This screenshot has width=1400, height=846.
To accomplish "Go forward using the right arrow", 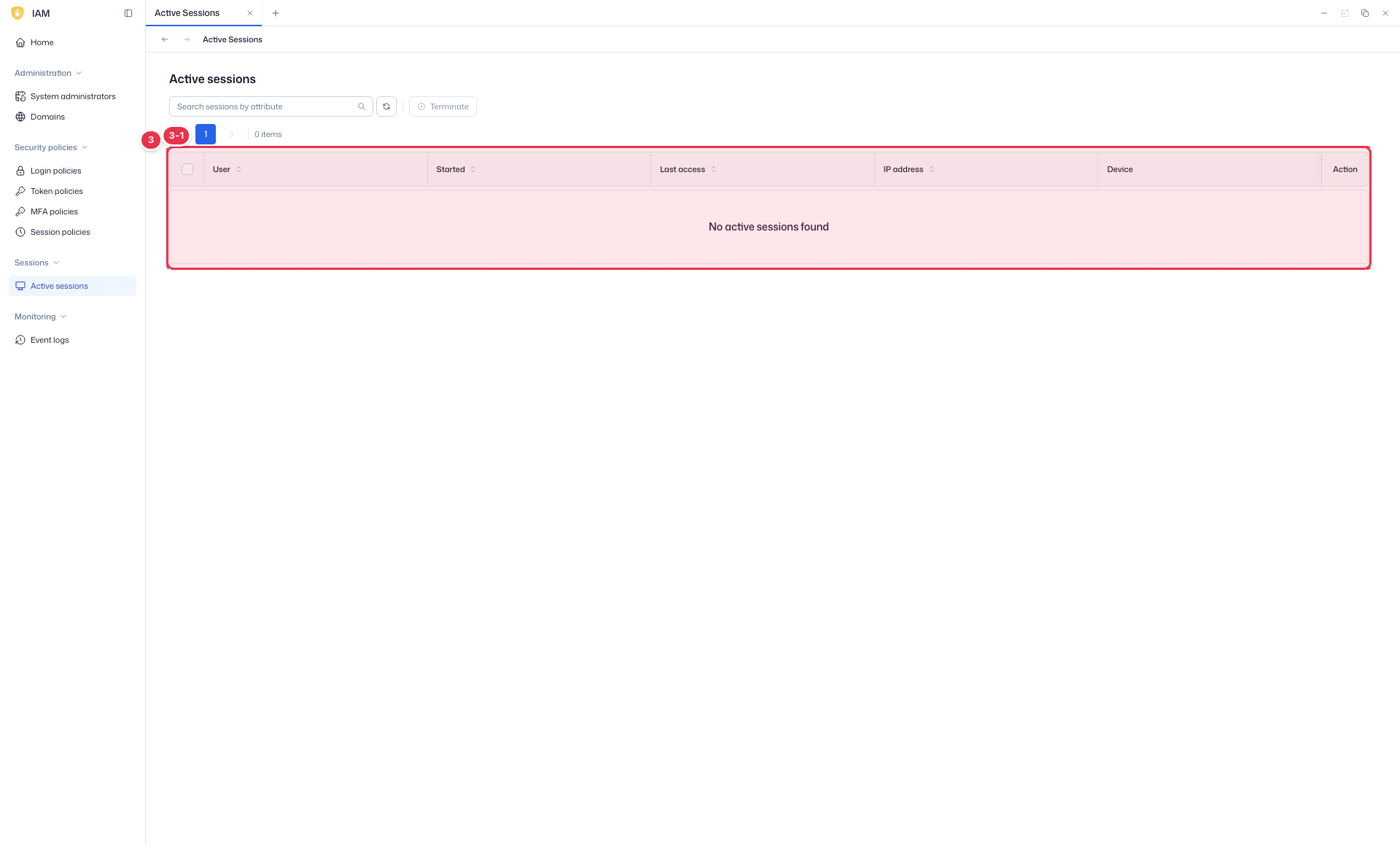I will 187,39.
